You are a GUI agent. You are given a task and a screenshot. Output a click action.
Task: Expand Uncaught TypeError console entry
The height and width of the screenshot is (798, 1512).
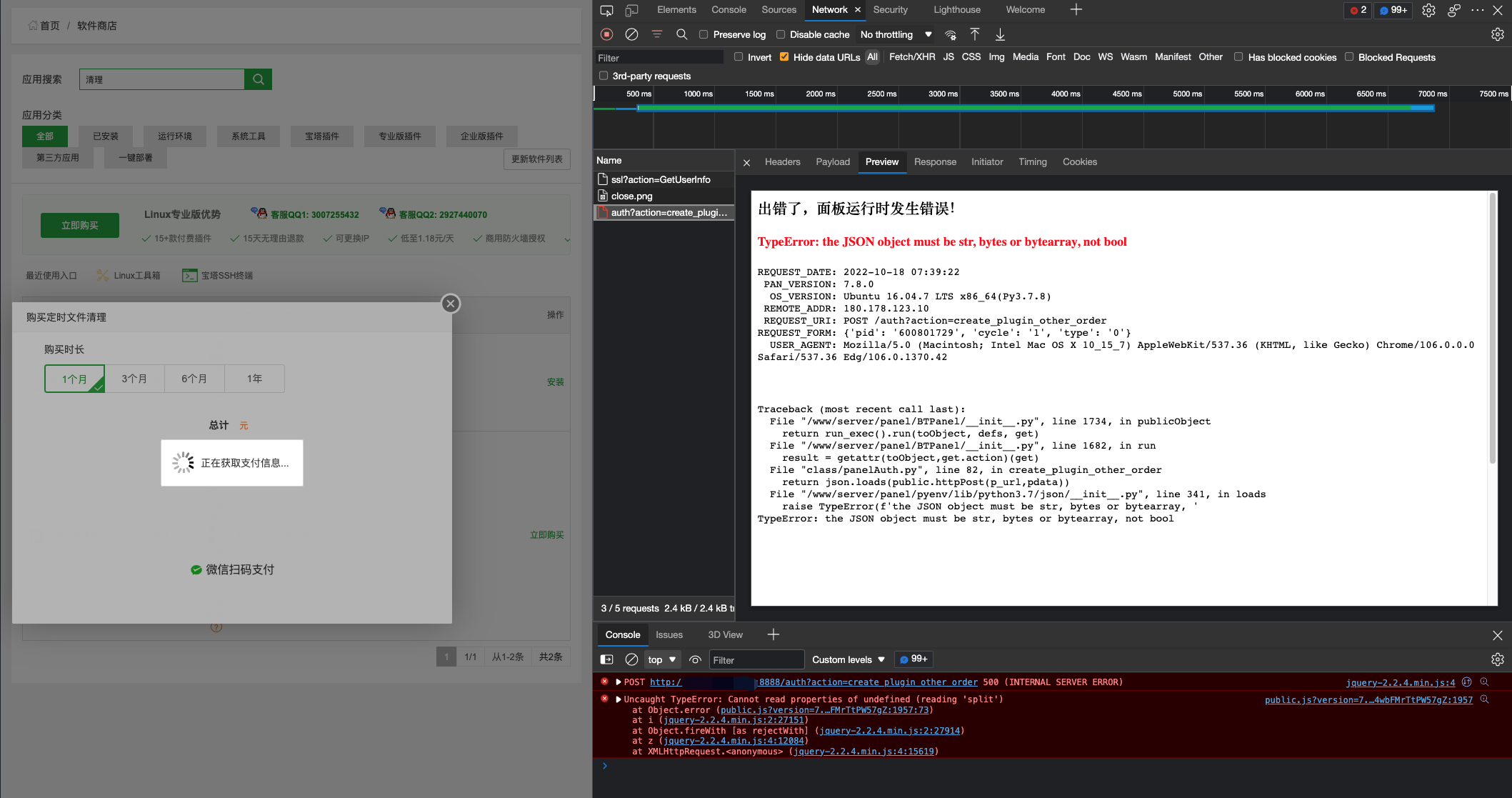pyautogui.click(x=619, y=699)
